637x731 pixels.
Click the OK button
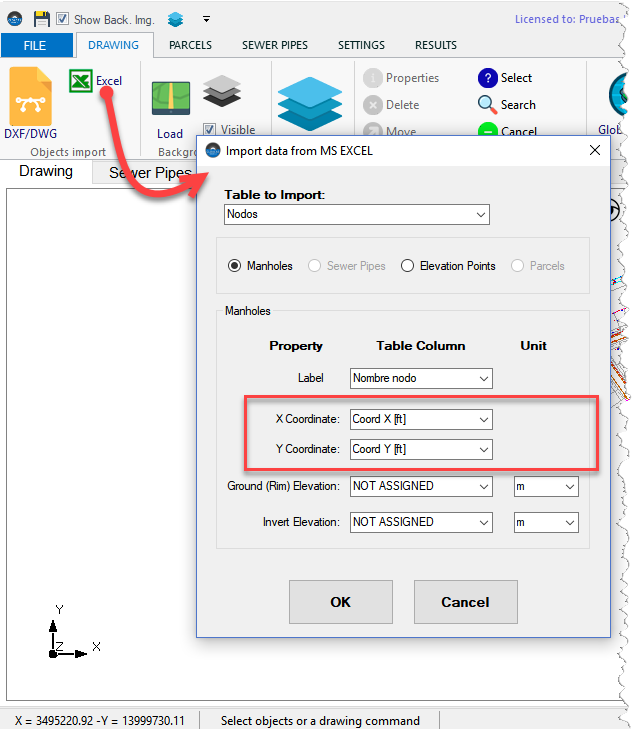click(x=340, y=602)
